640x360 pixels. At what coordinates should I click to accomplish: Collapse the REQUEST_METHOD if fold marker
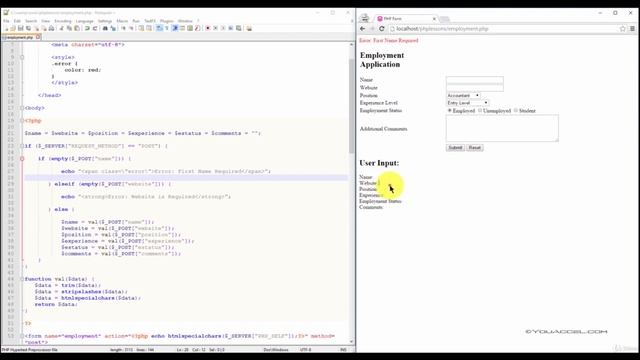[x=22, y=146]
